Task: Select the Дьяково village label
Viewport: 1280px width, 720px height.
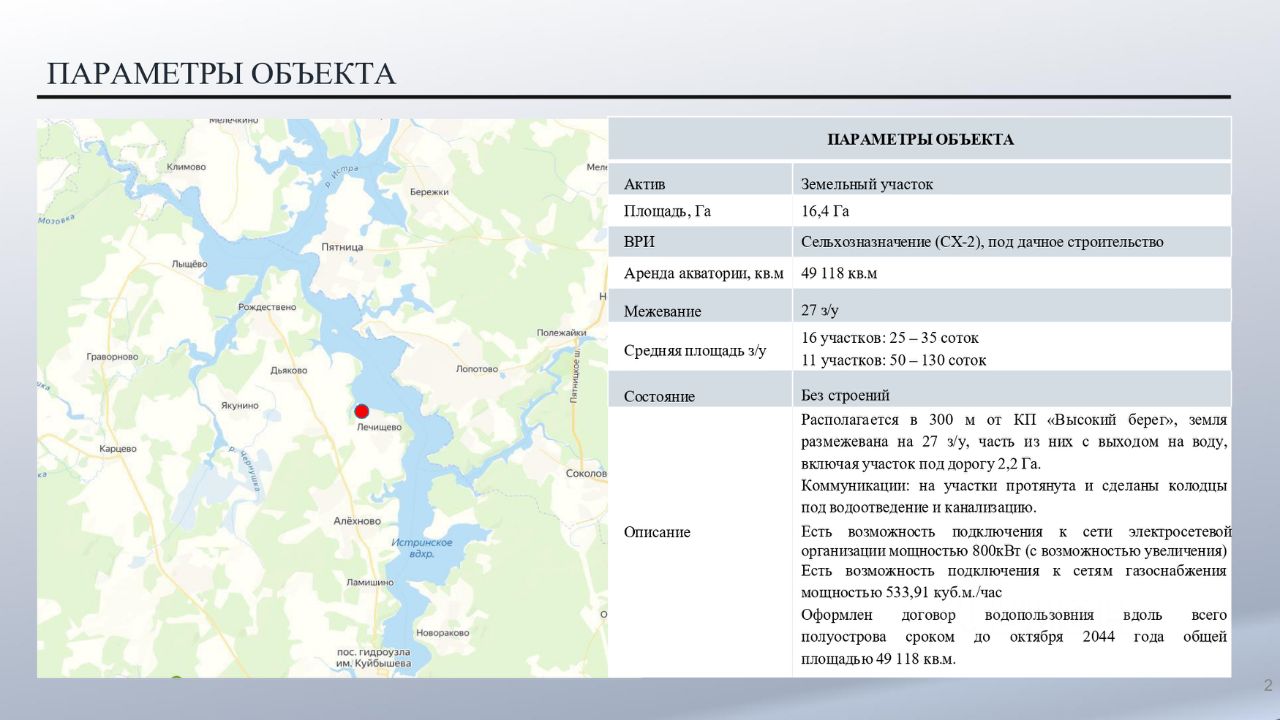Action: tap(289, 371)
